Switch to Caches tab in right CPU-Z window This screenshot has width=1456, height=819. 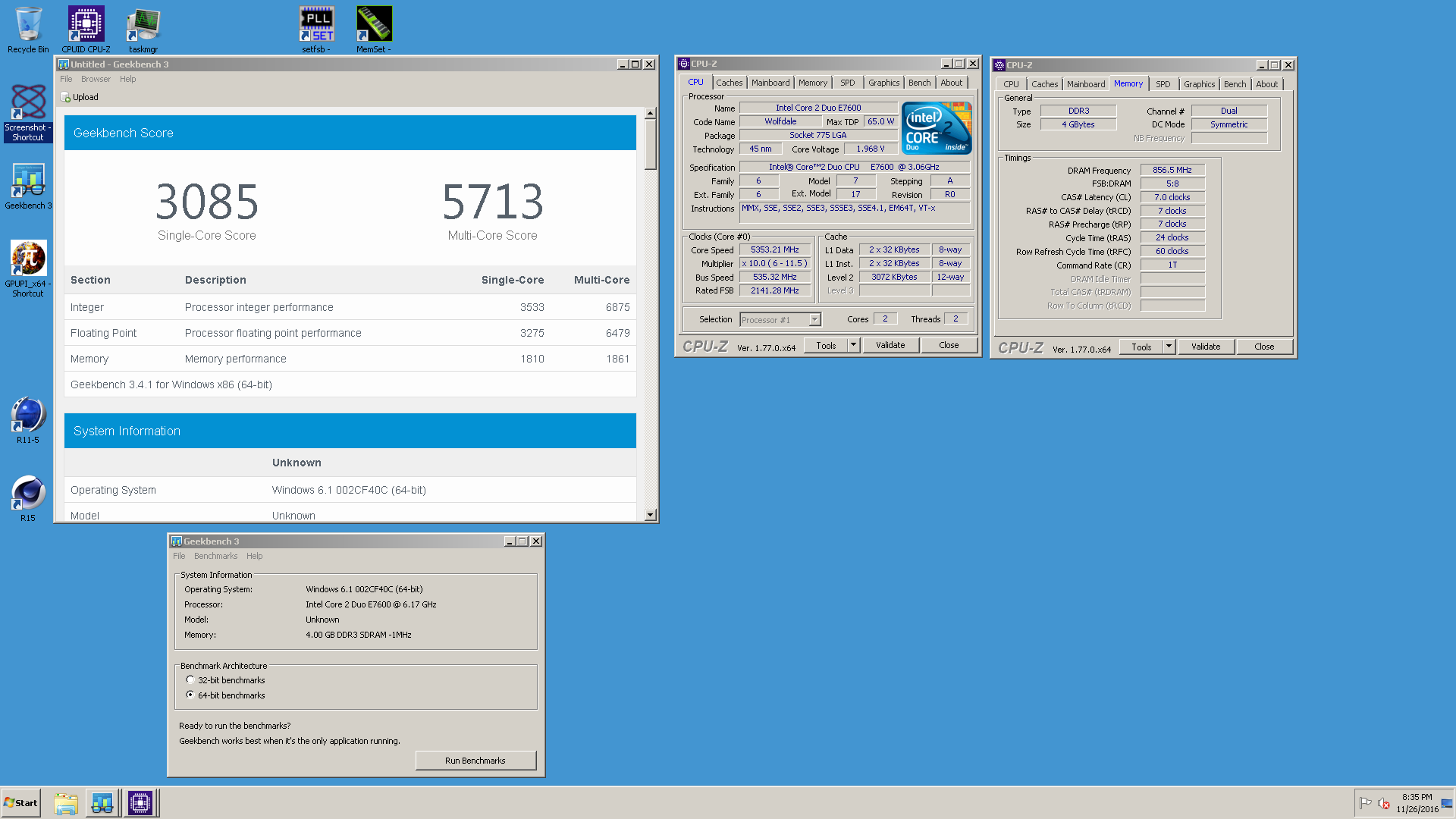coord(1044,84)
